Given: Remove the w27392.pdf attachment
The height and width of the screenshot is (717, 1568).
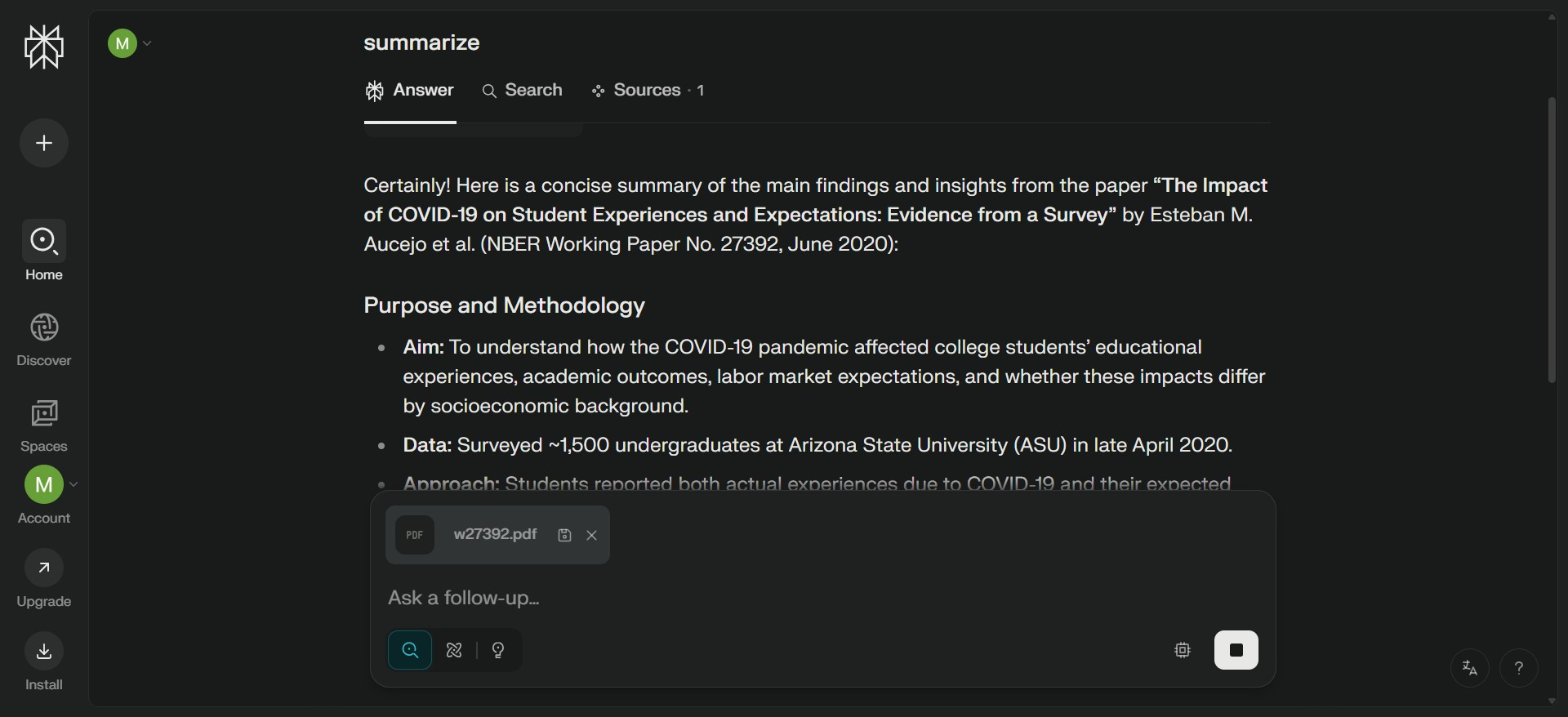Looking at the screenshot, I should tap(592, 536).
